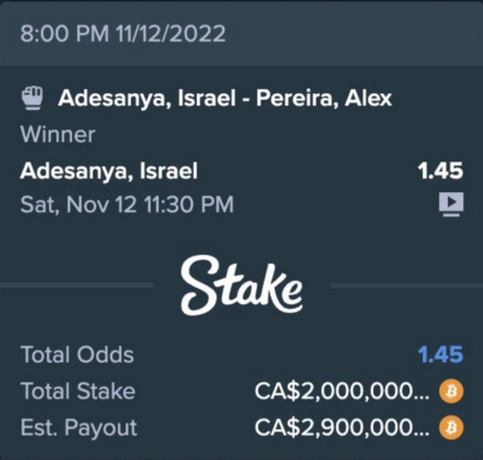Click the 1.45 odds next to Adesanya

(x=440, y=171)
